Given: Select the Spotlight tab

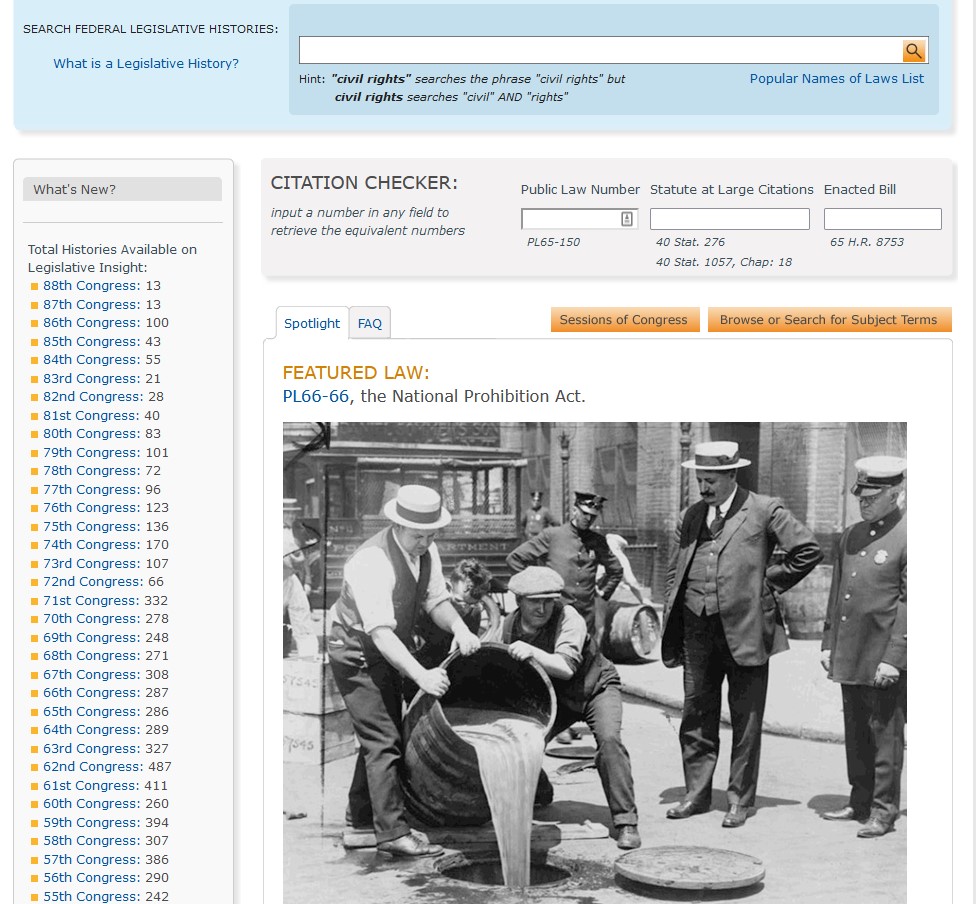Looking at the screenshot, I should tap(311, 322).
